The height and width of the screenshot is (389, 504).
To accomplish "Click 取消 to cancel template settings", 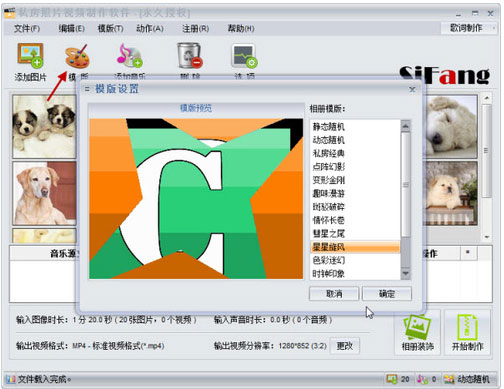I will coord(334,294).
